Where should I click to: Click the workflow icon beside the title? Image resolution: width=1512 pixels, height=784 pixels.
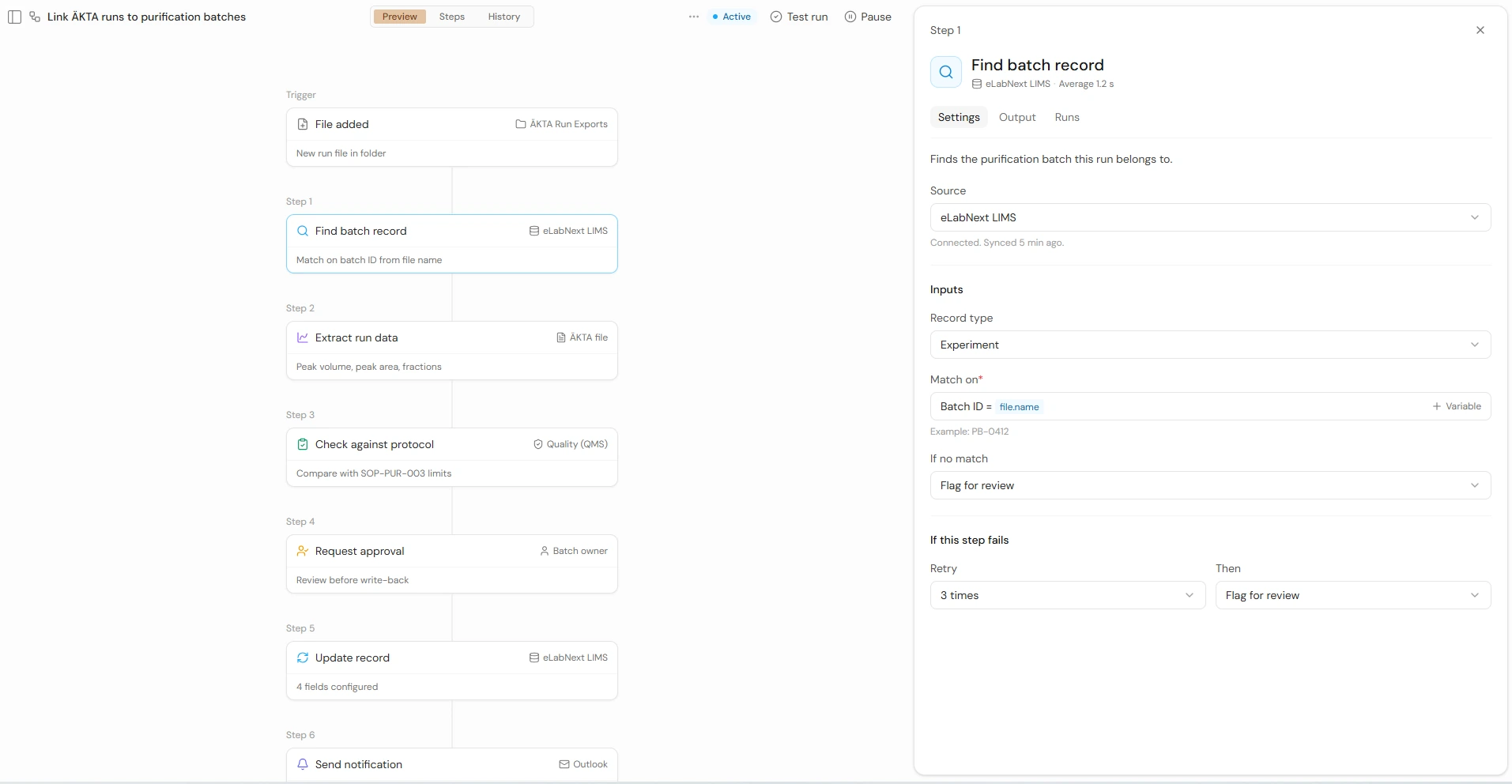35,17
